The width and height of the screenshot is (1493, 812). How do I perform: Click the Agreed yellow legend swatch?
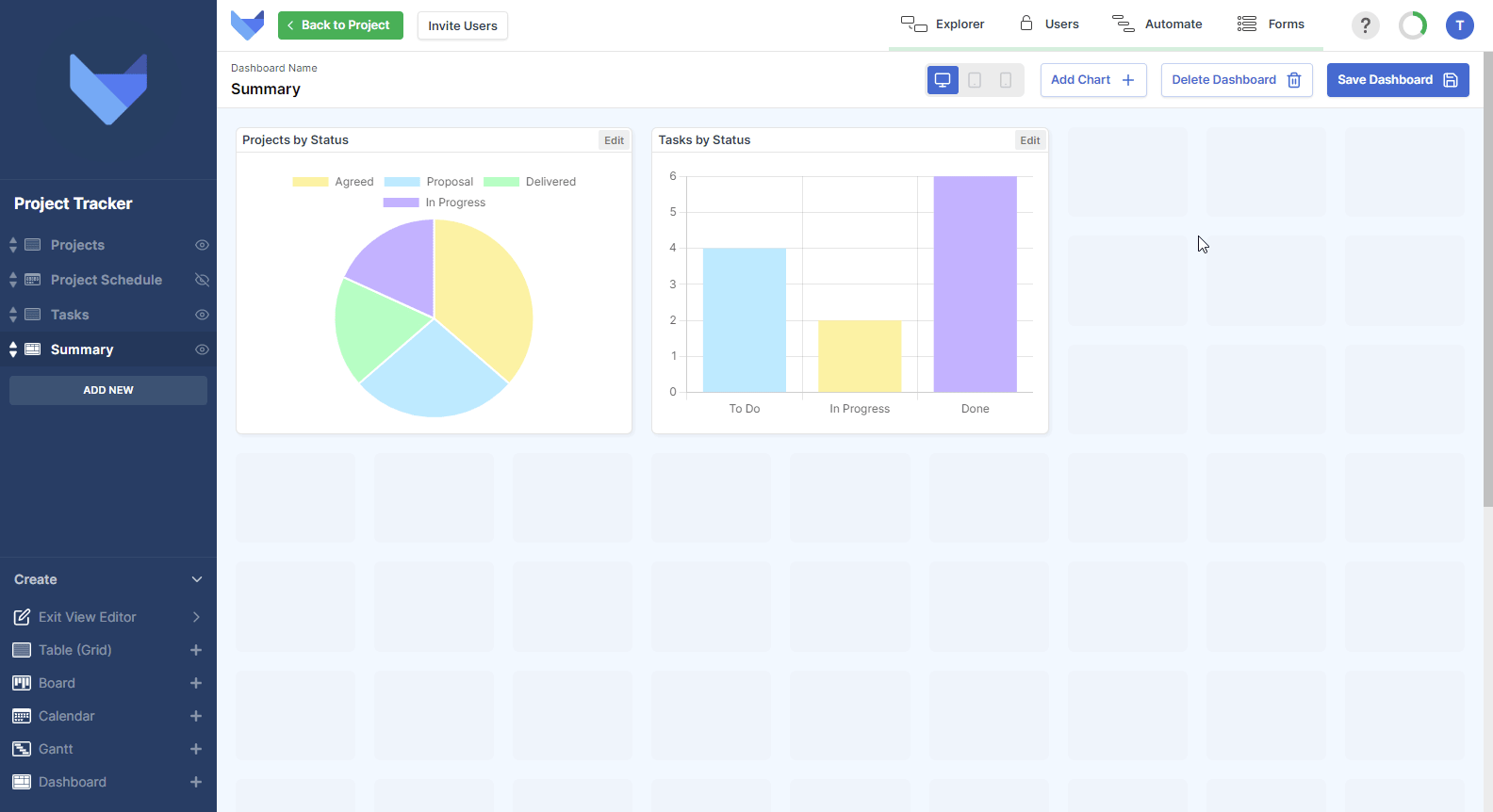(310, 182)
